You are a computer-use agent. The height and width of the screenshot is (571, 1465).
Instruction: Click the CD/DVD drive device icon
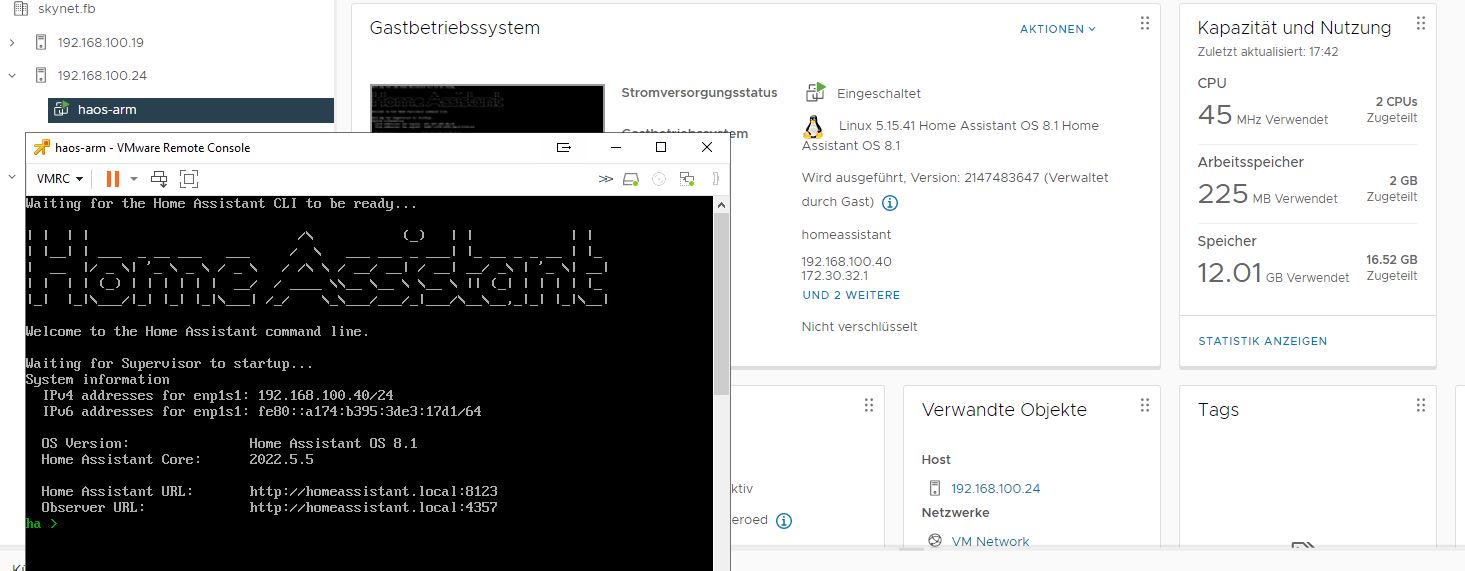(x=658, y=179)
